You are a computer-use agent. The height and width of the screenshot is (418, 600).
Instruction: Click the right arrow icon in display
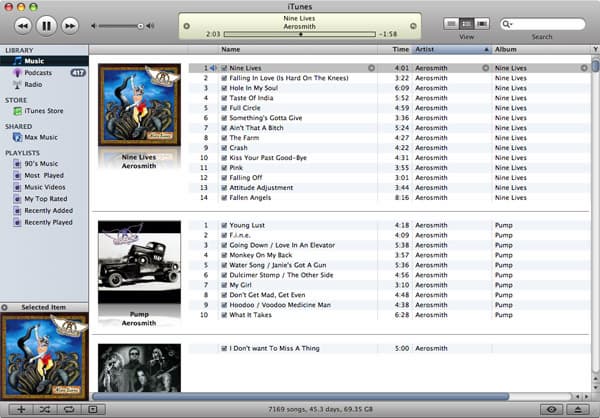tap(413, 26)
